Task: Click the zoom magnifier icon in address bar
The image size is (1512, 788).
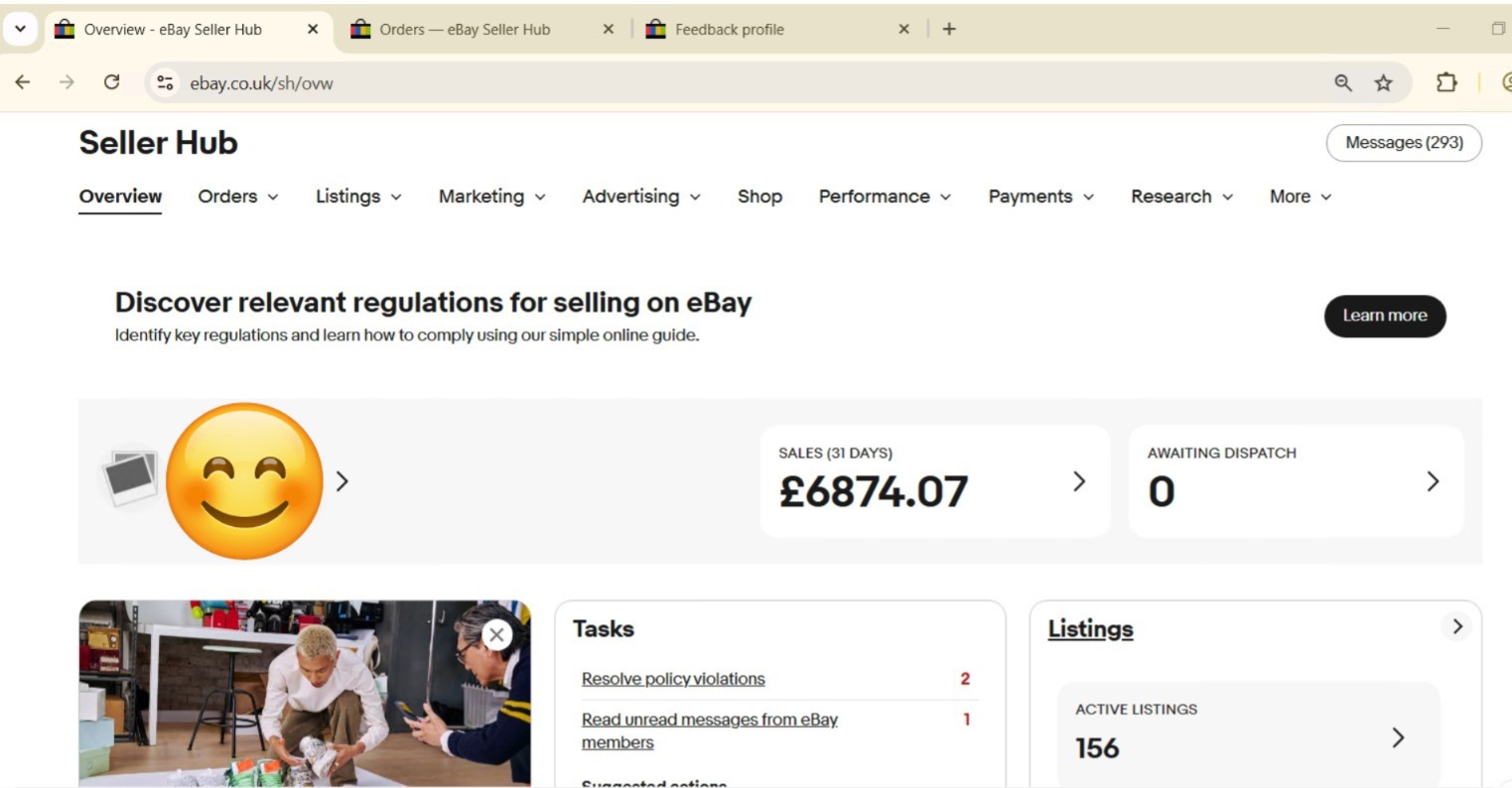Action: tap(1343, 83)
